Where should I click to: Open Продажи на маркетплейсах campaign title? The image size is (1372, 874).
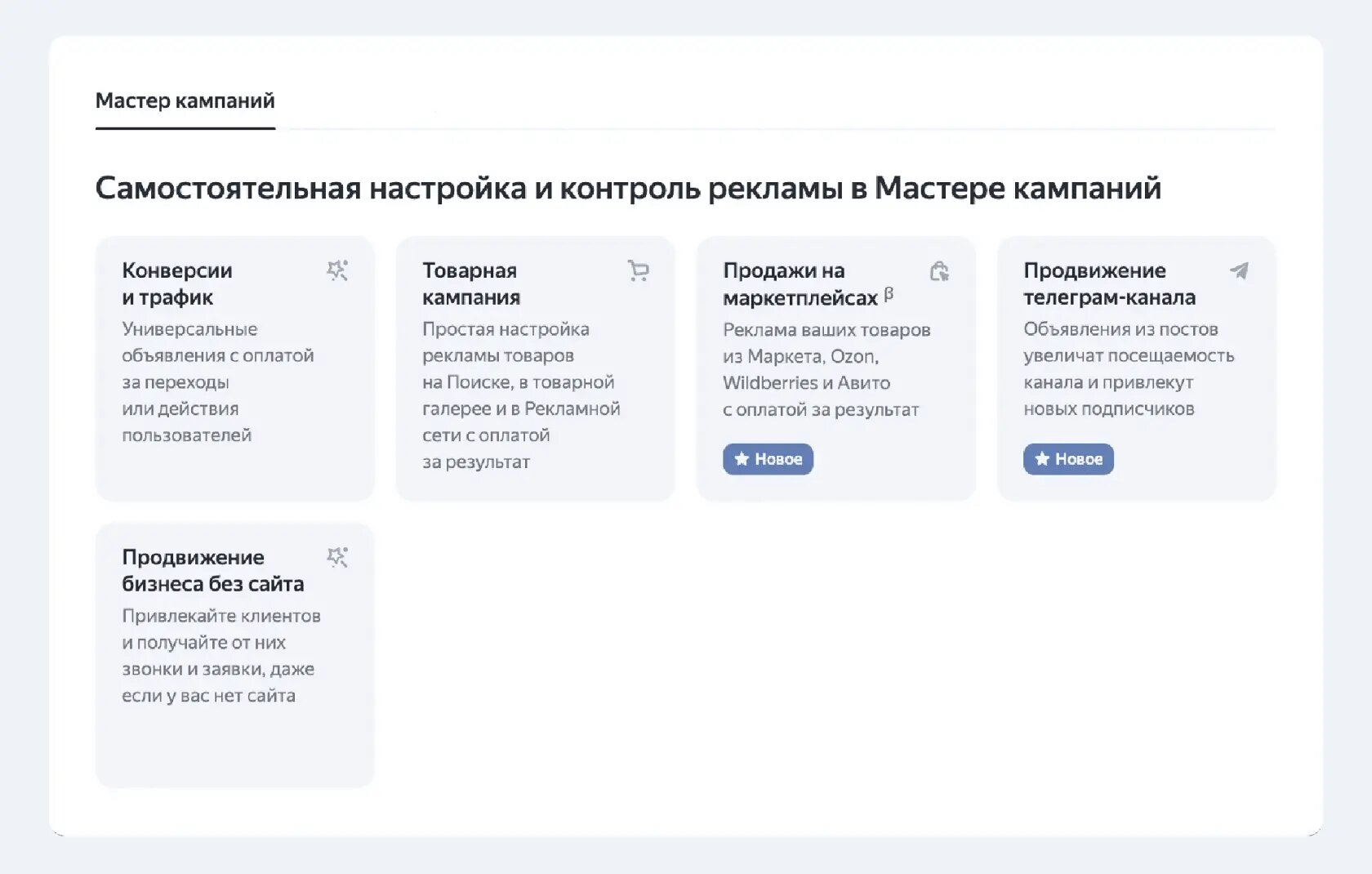800,283
